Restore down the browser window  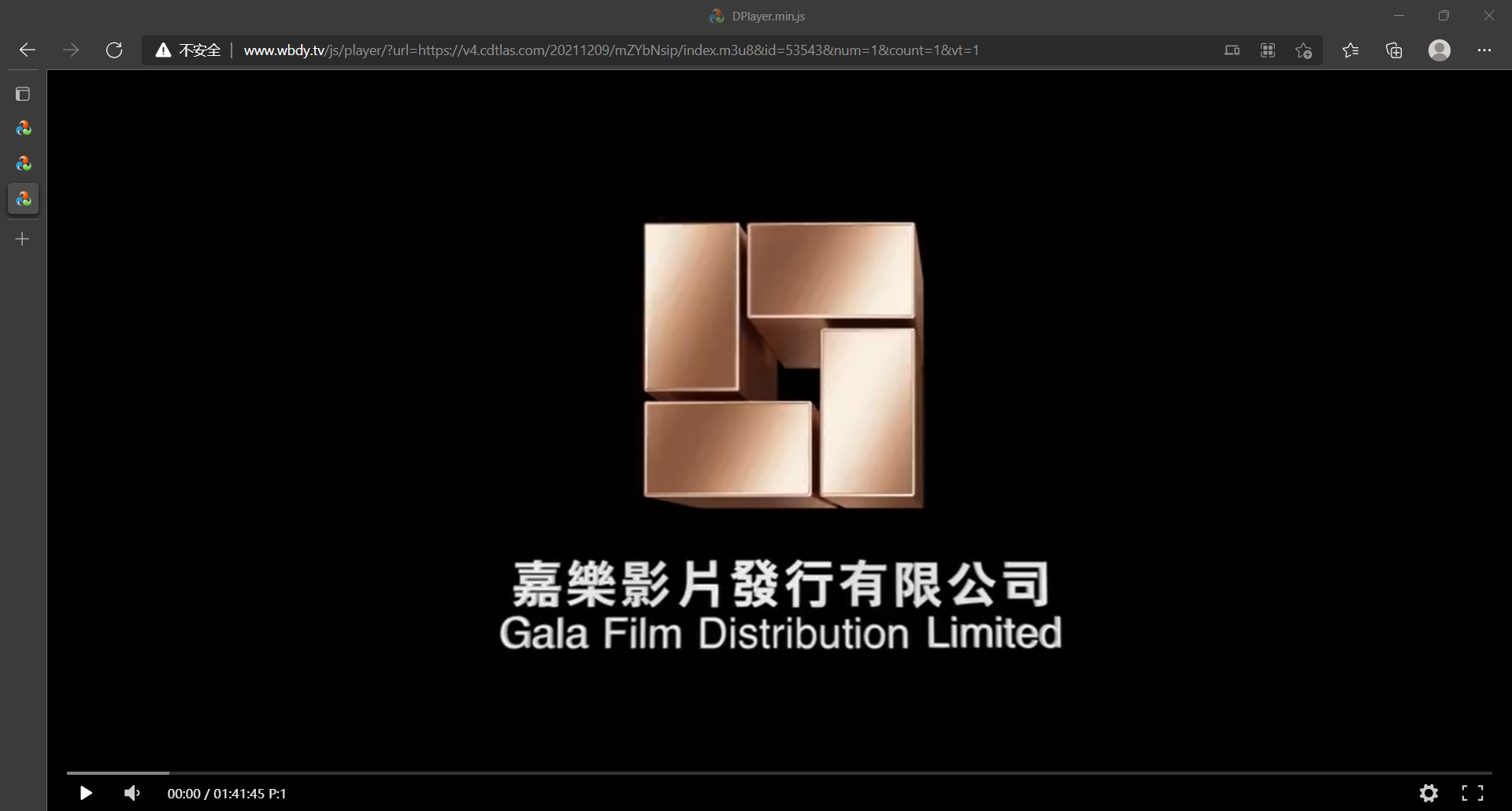click(1443, 16)
